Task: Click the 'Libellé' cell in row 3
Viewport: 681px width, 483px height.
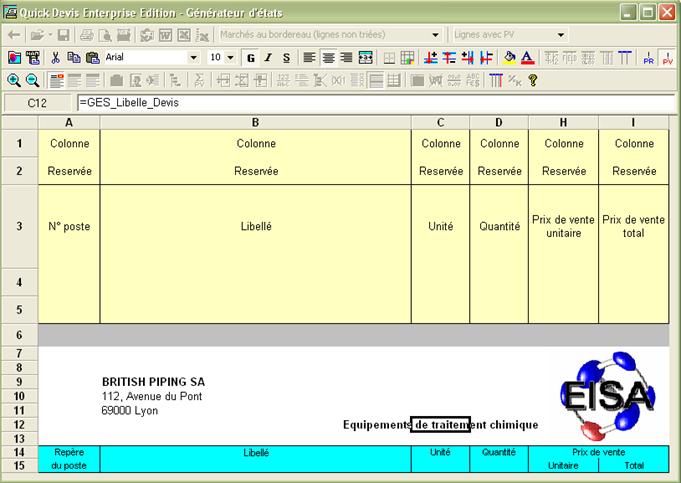Action: [x=255, y=226]
